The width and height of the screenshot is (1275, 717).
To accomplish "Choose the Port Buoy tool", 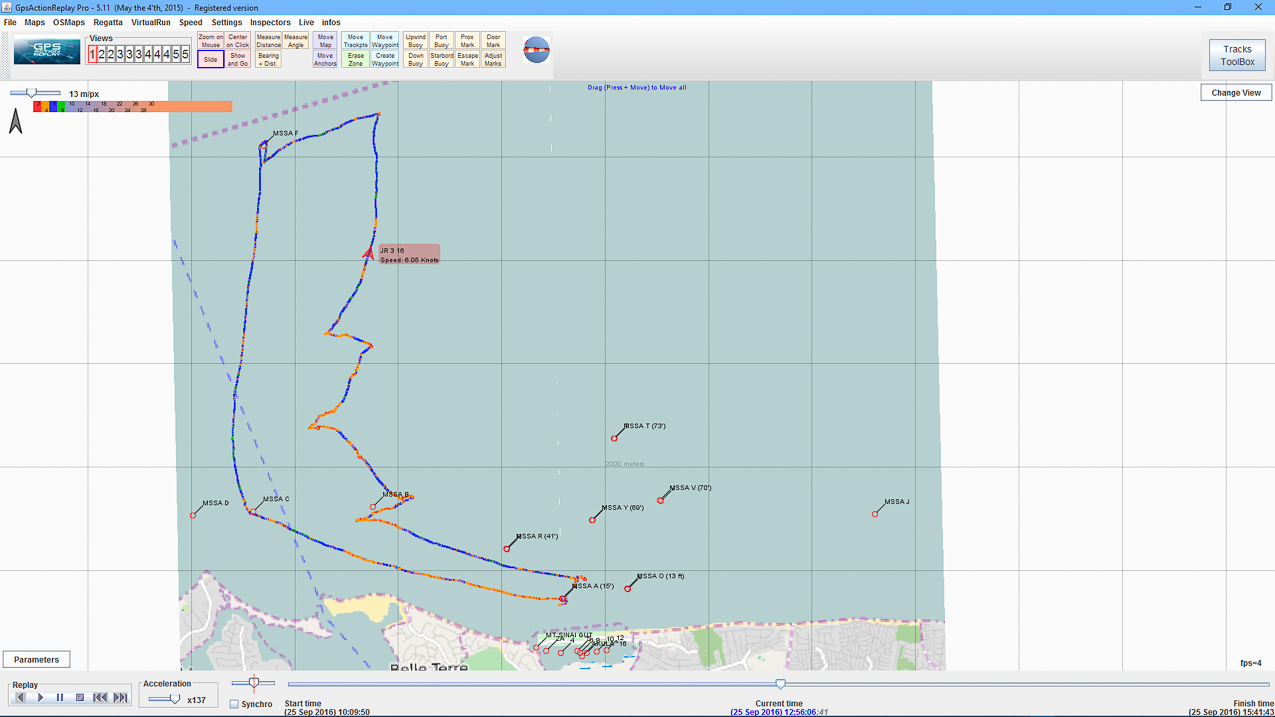I will (x=441, y=41).
